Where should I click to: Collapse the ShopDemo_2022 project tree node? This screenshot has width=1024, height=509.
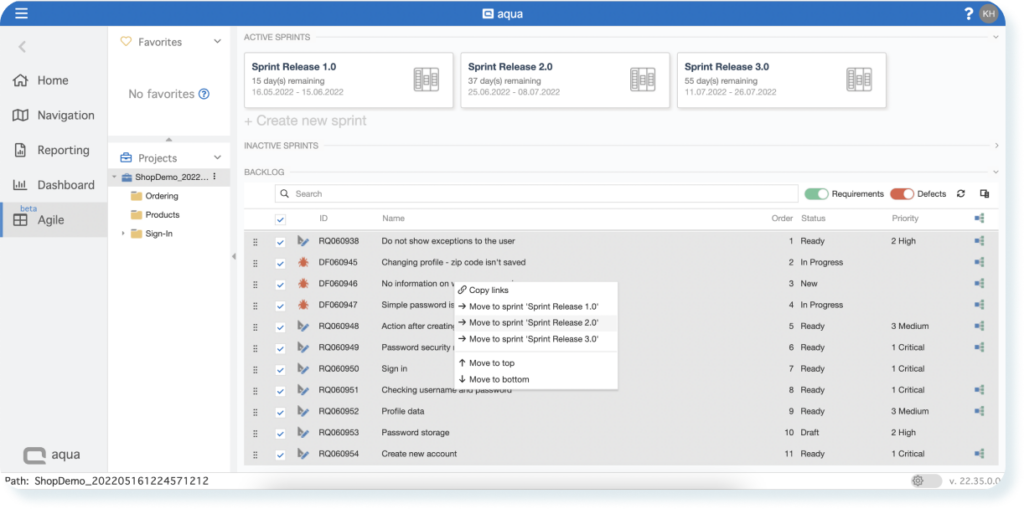pyautogui.click(x=114, y=177)
